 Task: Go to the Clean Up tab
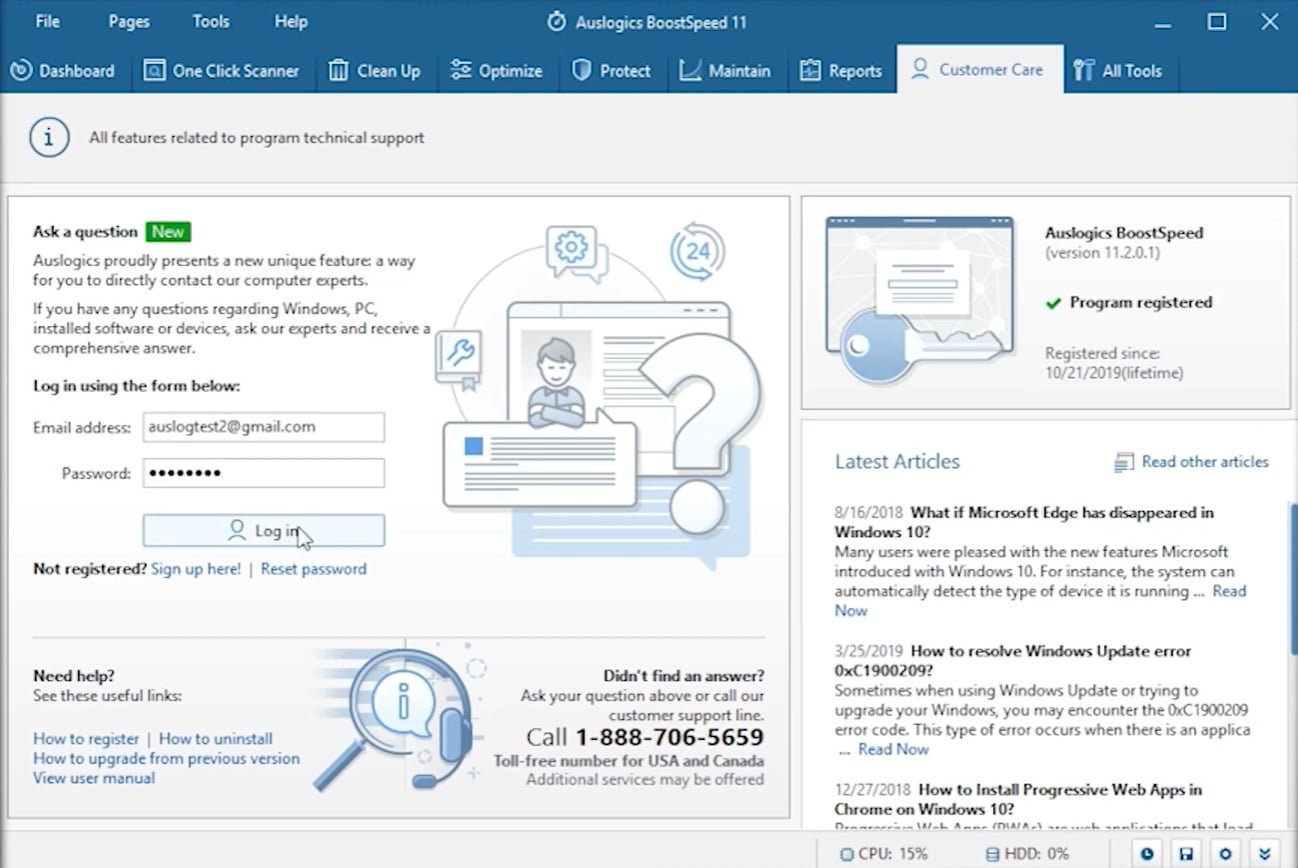pyautogui.click(x=375, y=70)
